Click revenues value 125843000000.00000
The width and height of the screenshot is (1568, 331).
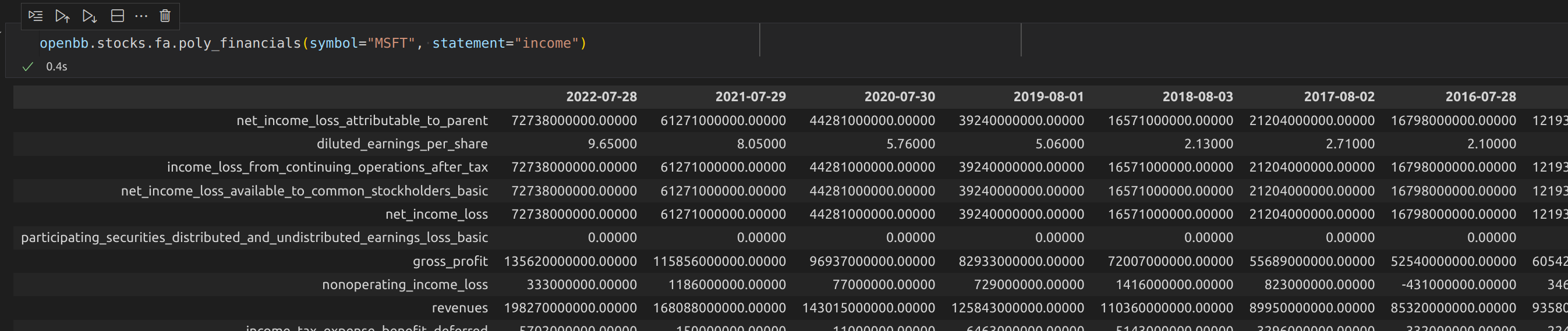1018,308
